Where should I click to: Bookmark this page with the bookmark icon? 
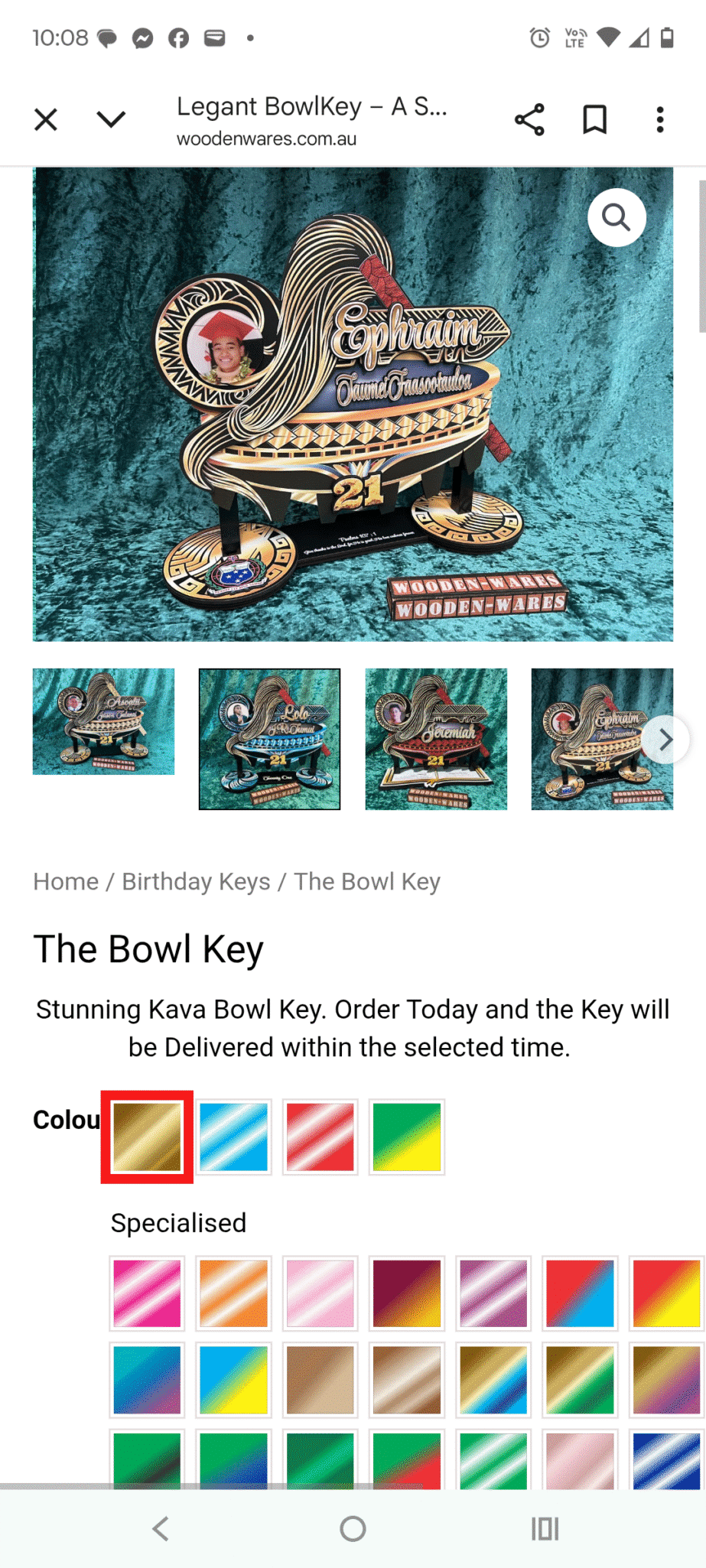tap(595, 120)
